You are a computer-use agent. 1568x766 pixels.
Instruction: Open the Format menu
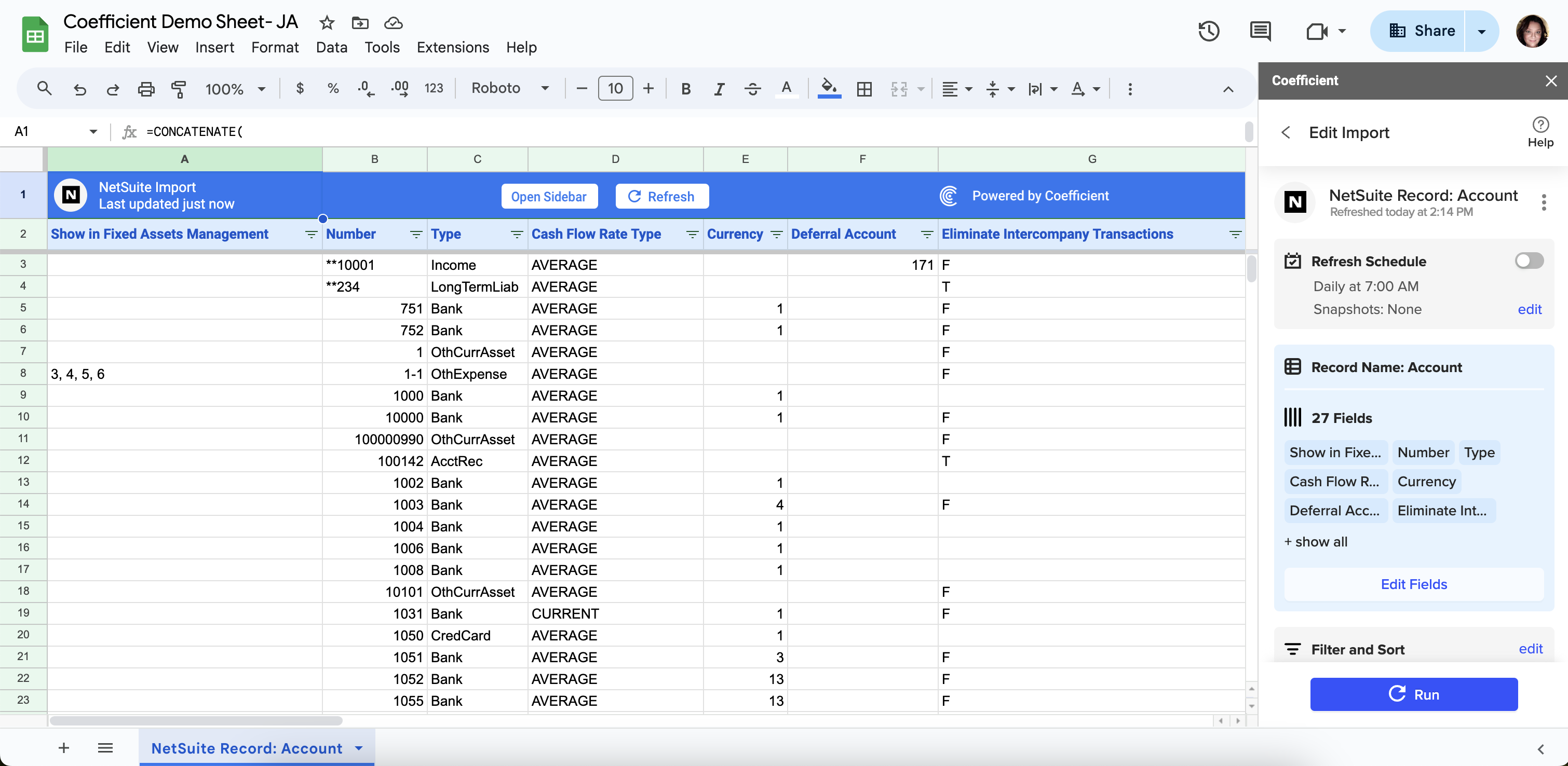(275, 47)
